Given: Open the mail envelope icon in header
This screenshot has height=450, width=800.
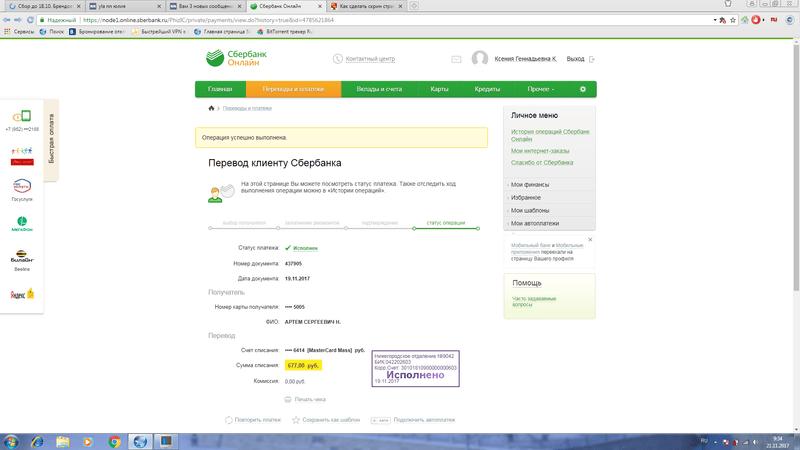Looking at the screenshot, I should click(456, 59).
